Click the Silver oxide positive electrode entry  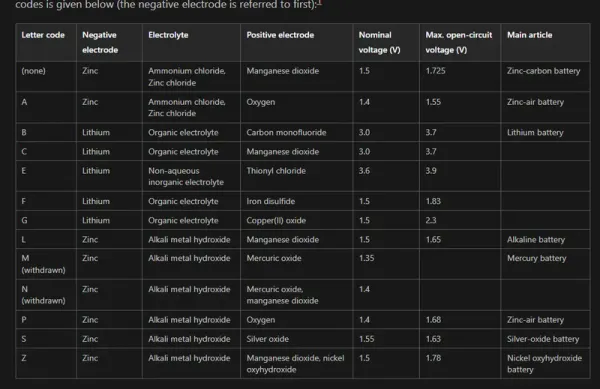tap(267, 339)
